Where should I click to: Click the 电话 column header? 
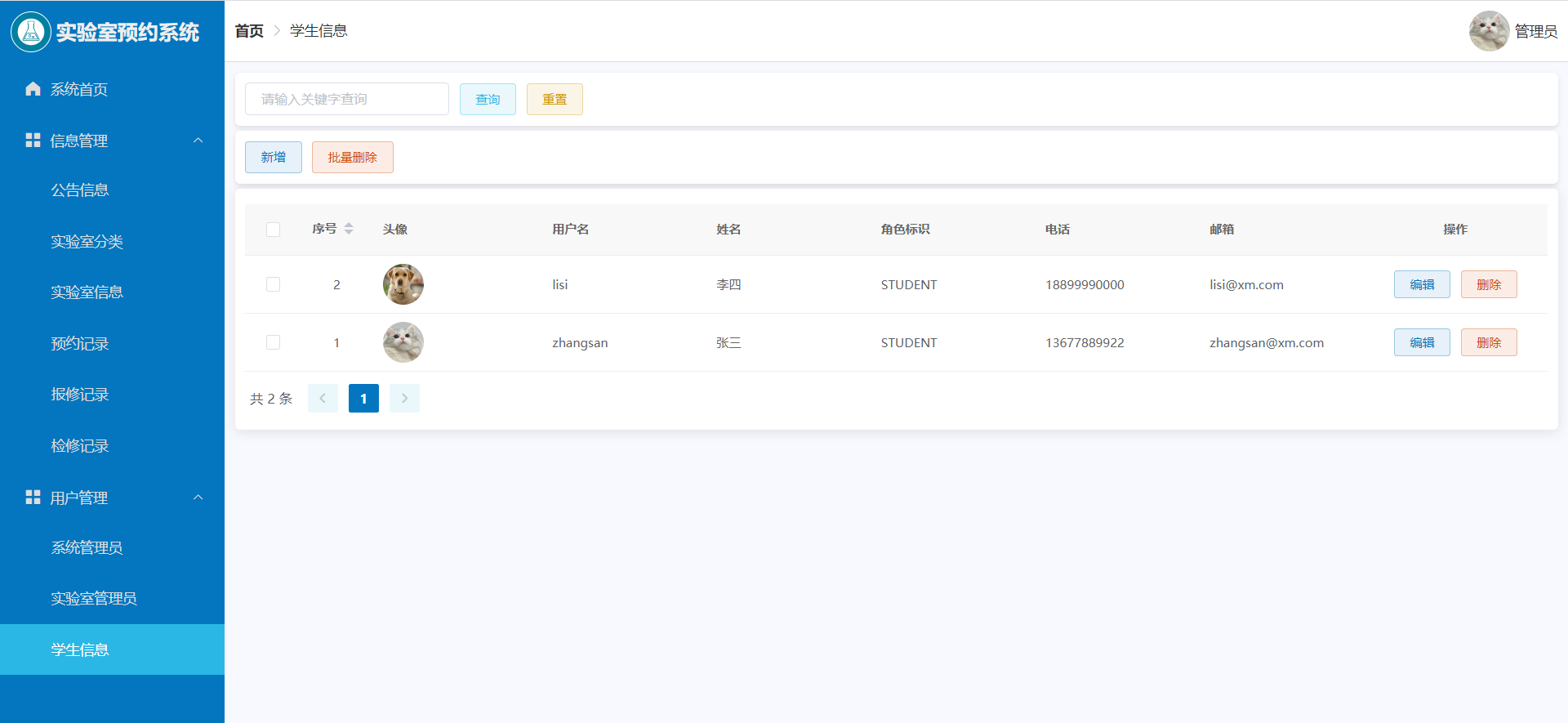[1058, 229]
